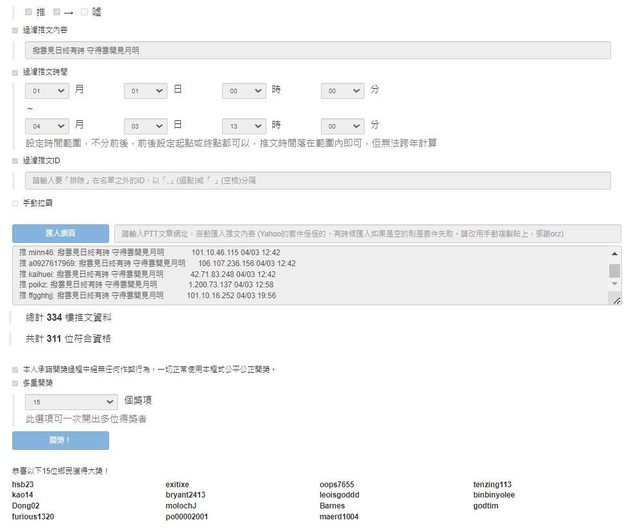
Task: Toggle the 推 checkbox
Action: point(29,12)
